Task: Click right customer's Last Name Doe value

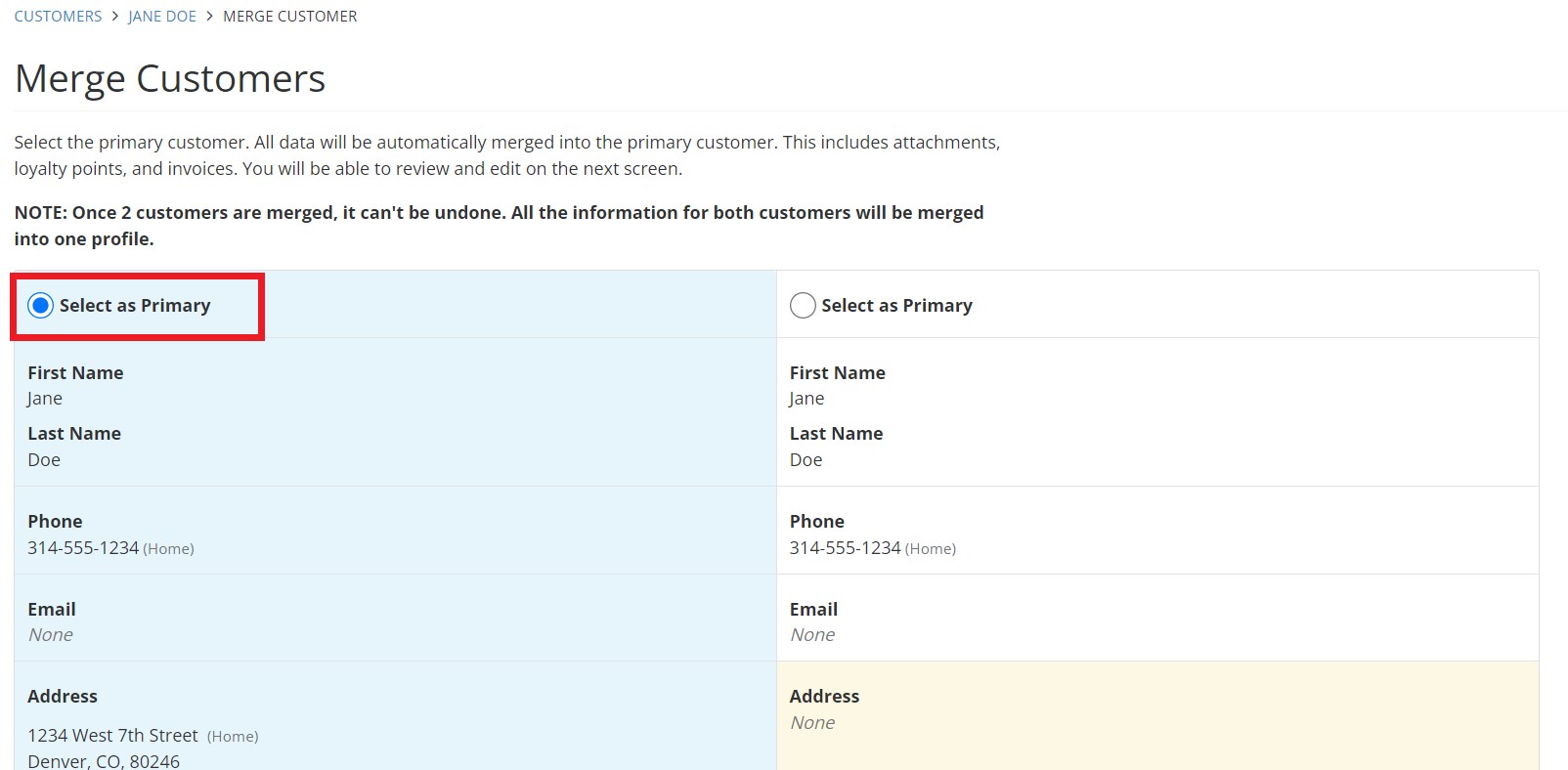Action: click(x=806, y=460)
